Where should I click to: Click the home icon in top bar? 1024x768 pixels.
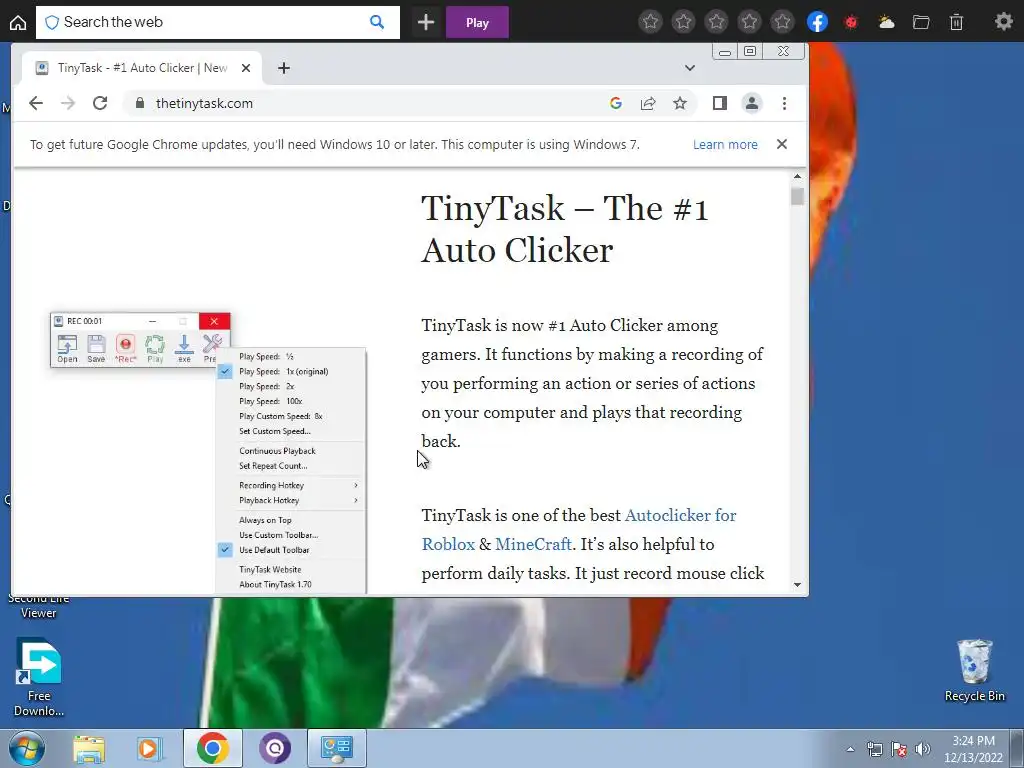pos(18,23)
